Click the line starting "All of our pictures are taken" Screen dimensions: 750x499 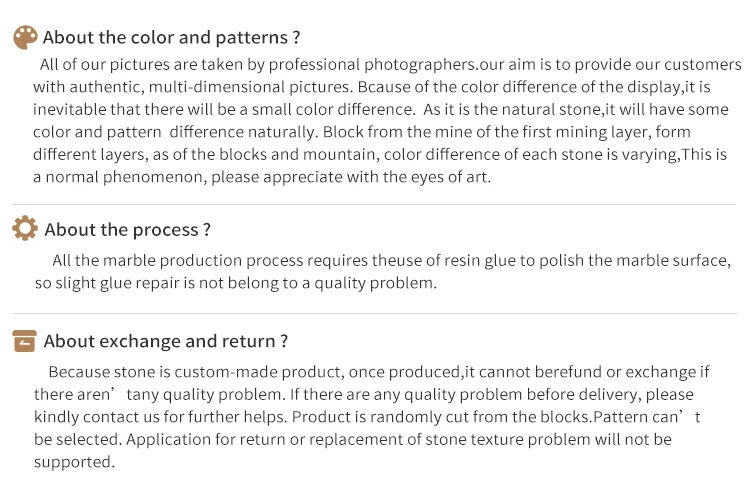[x=390, y=65]
